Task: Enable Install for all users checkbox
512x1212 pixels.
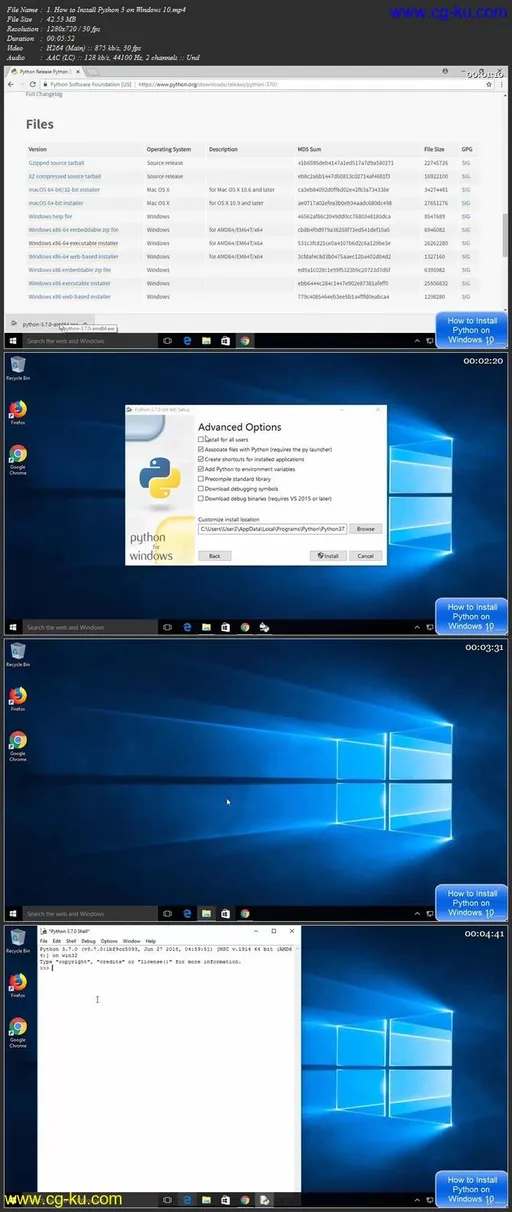Action: click(201, 440)
